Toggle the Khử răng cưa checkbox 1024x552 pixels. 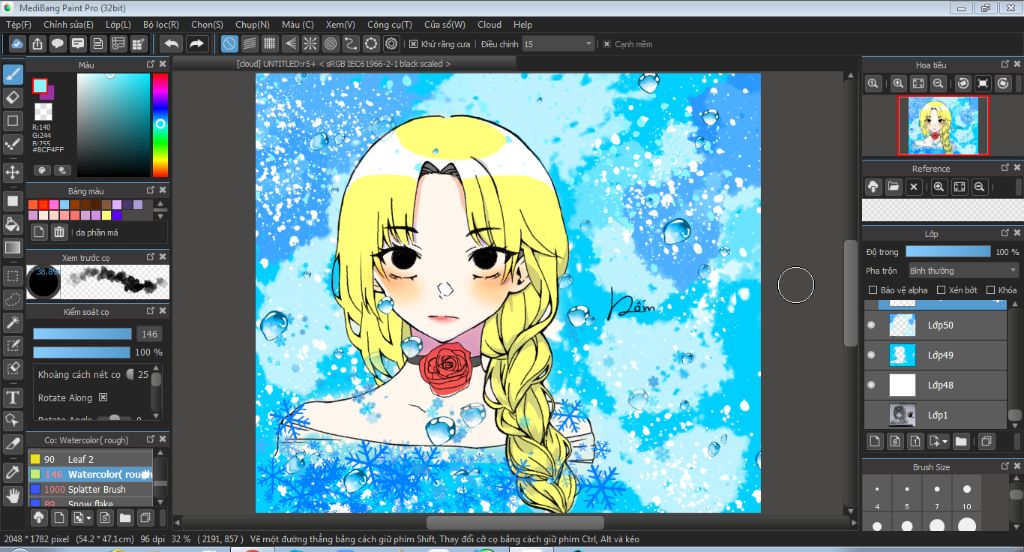tap(413, 44)
